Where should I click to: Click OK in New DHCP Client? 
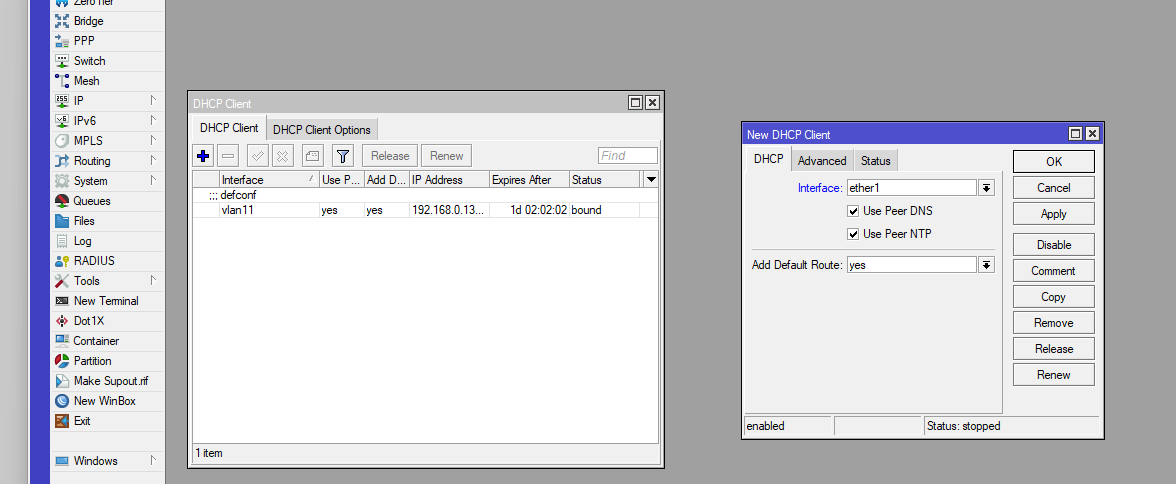point(1053,161)
